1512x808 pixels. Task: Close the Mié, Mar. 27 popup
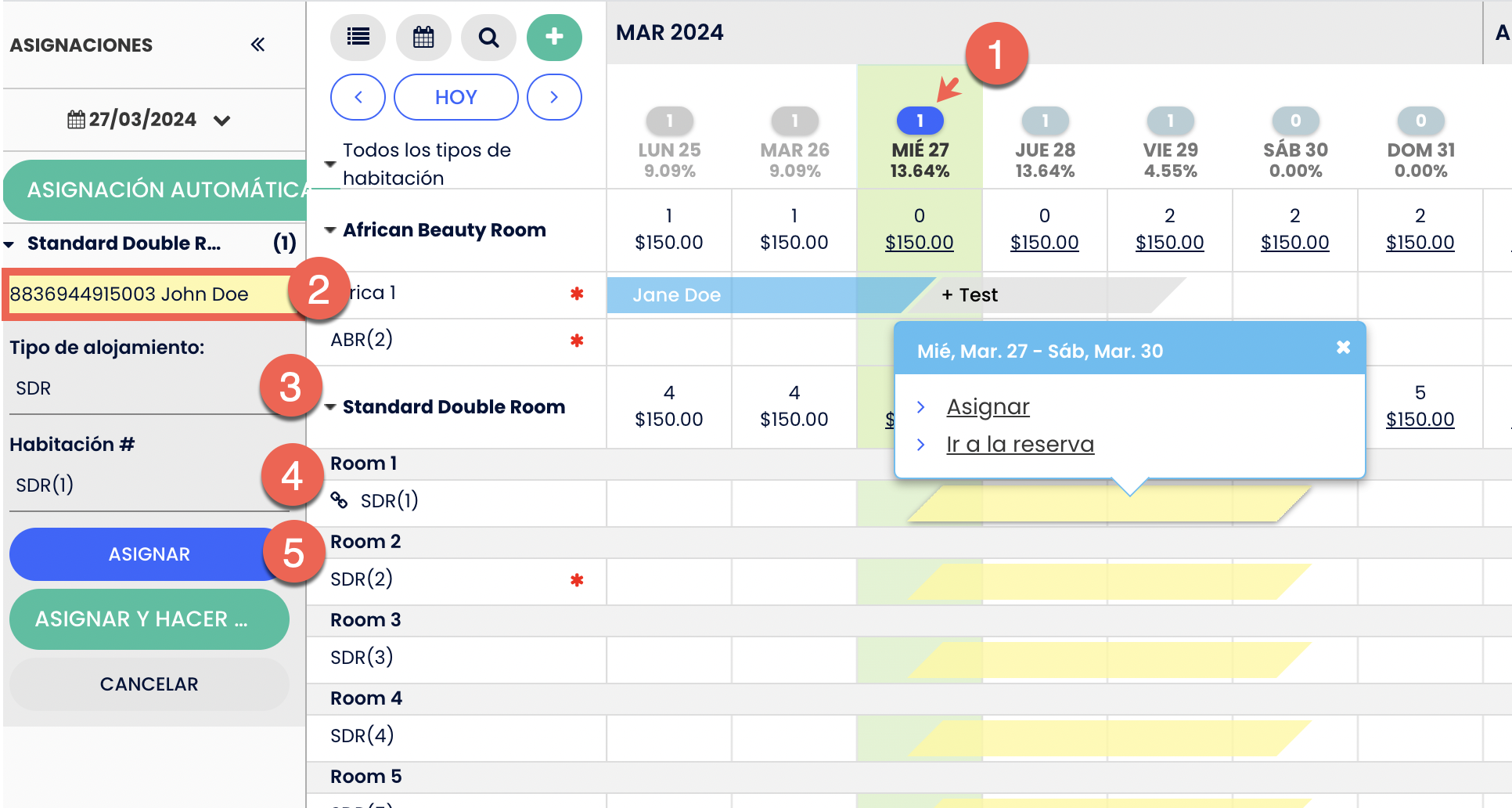[x=1343, y=347]
